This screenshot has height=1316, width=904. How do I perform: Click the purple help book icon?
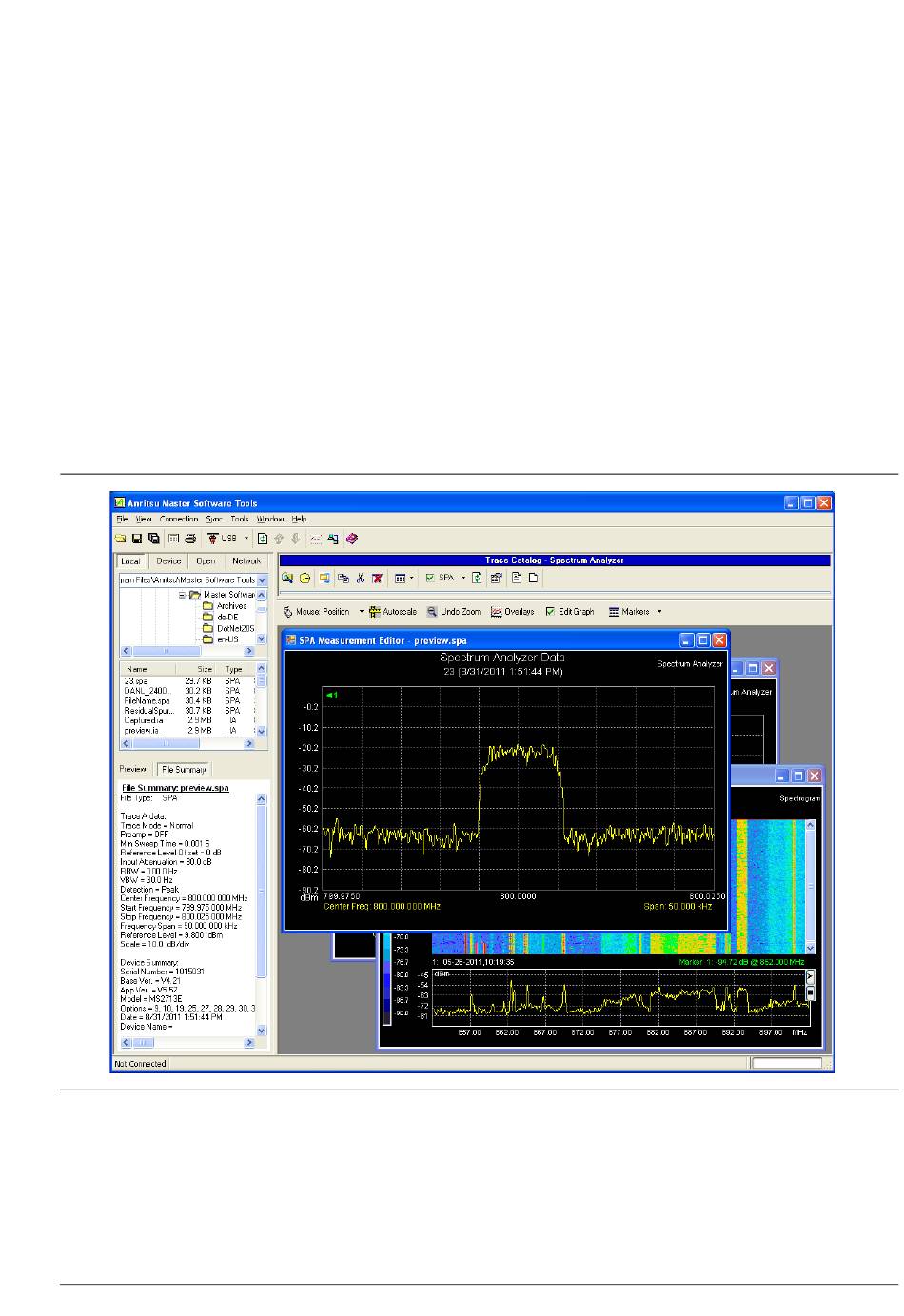click(x=352, y=539)
